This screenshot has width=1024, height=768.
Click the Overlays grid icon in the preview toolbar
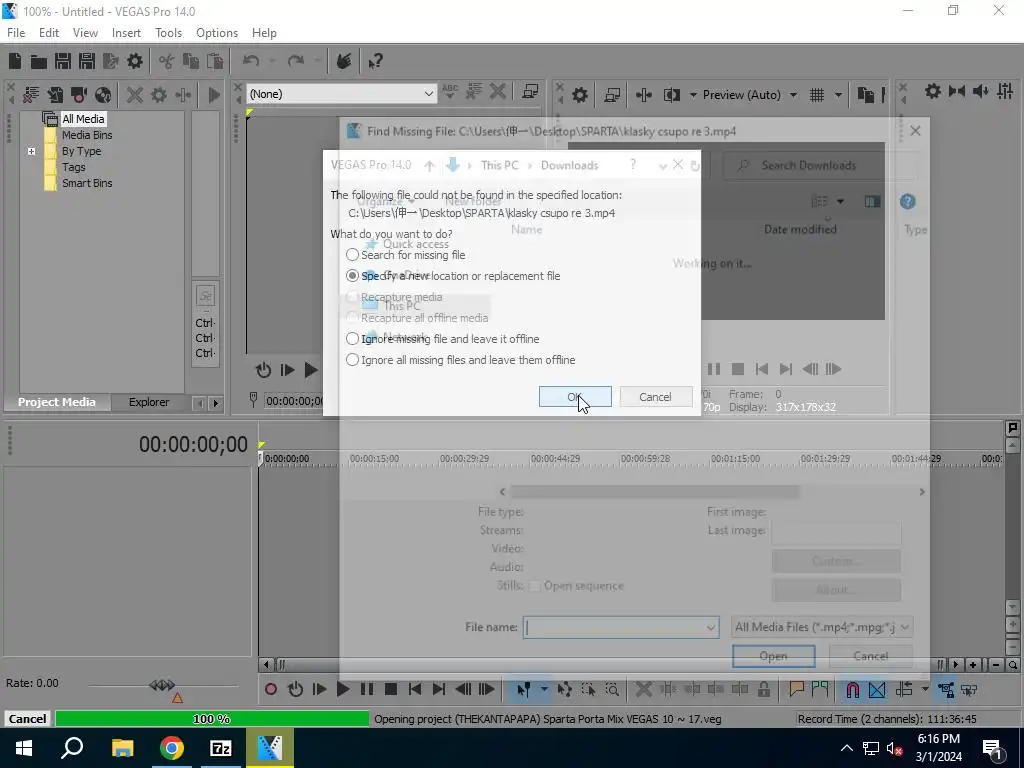[x=817, y=95]
